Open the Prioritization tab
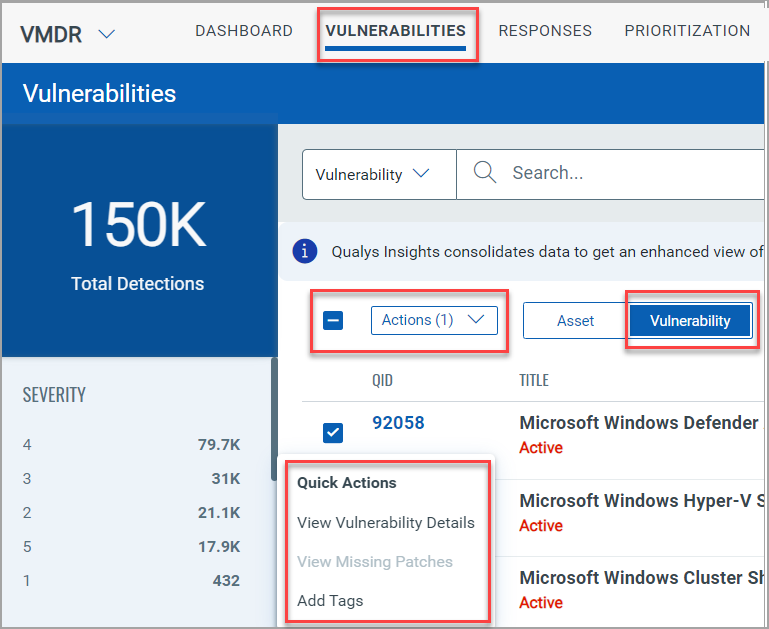 click(687, 31)
